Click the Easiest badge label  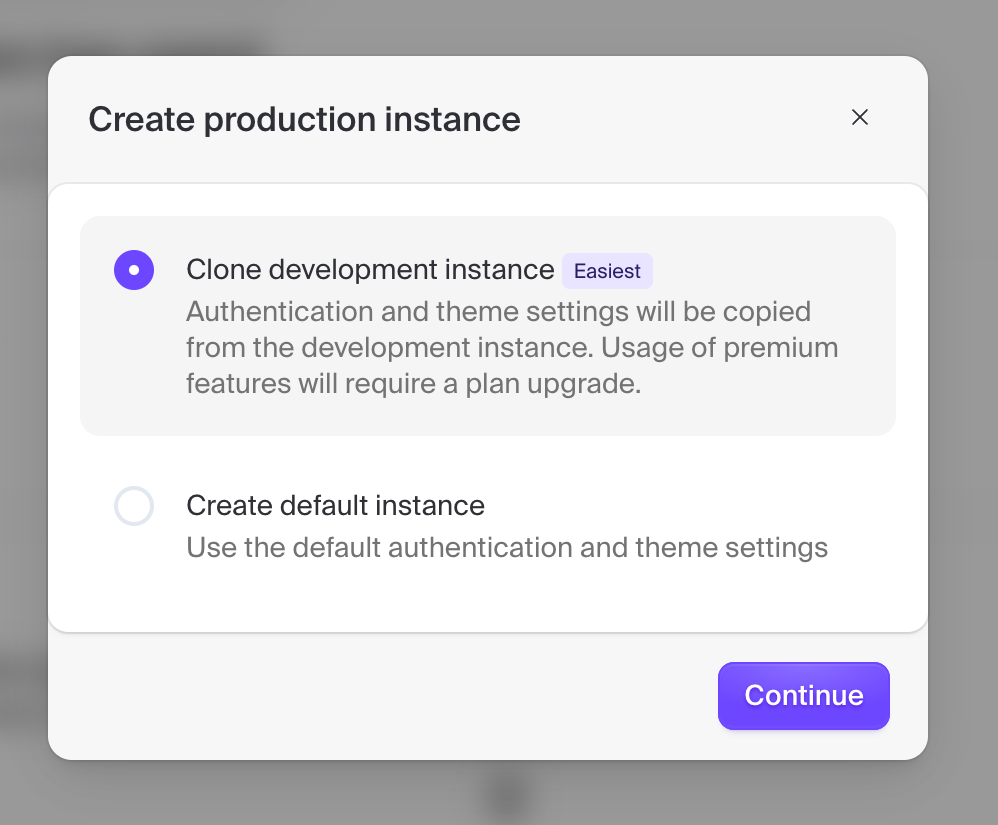pos(607,271)
